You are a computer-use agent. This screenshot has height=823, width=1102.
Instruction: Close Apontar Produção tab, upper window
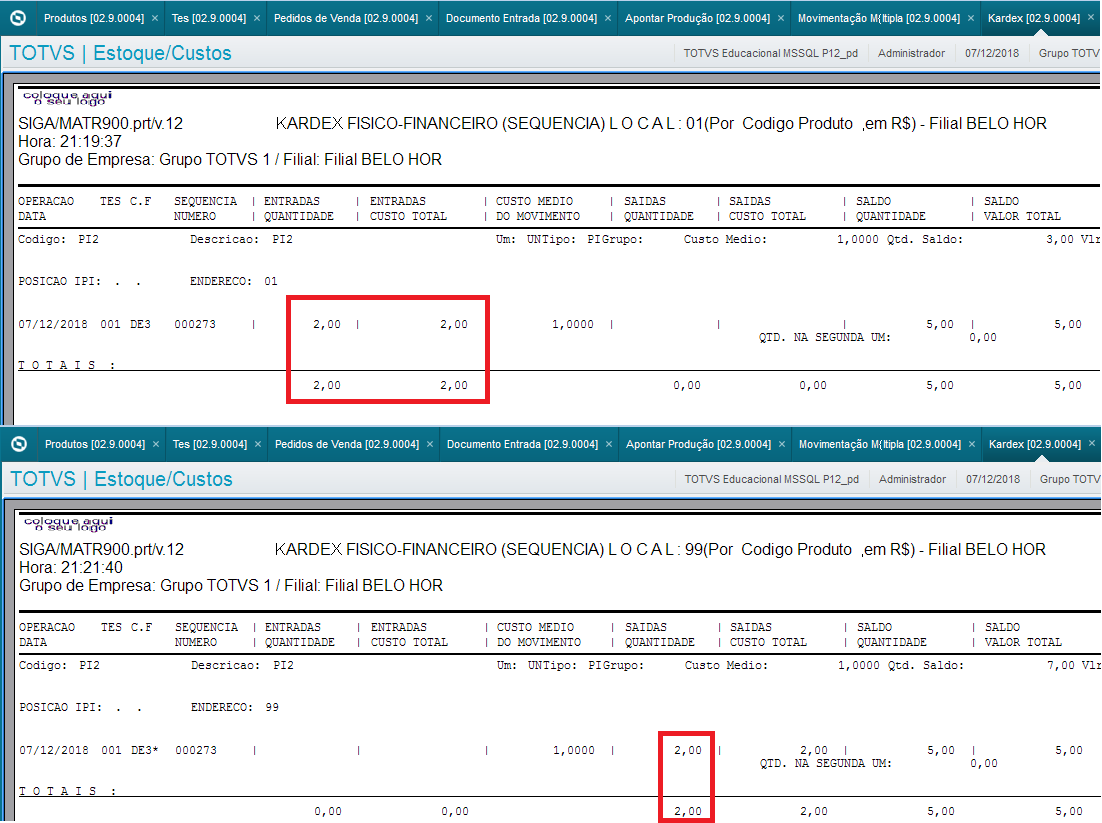tap(781, 18)
